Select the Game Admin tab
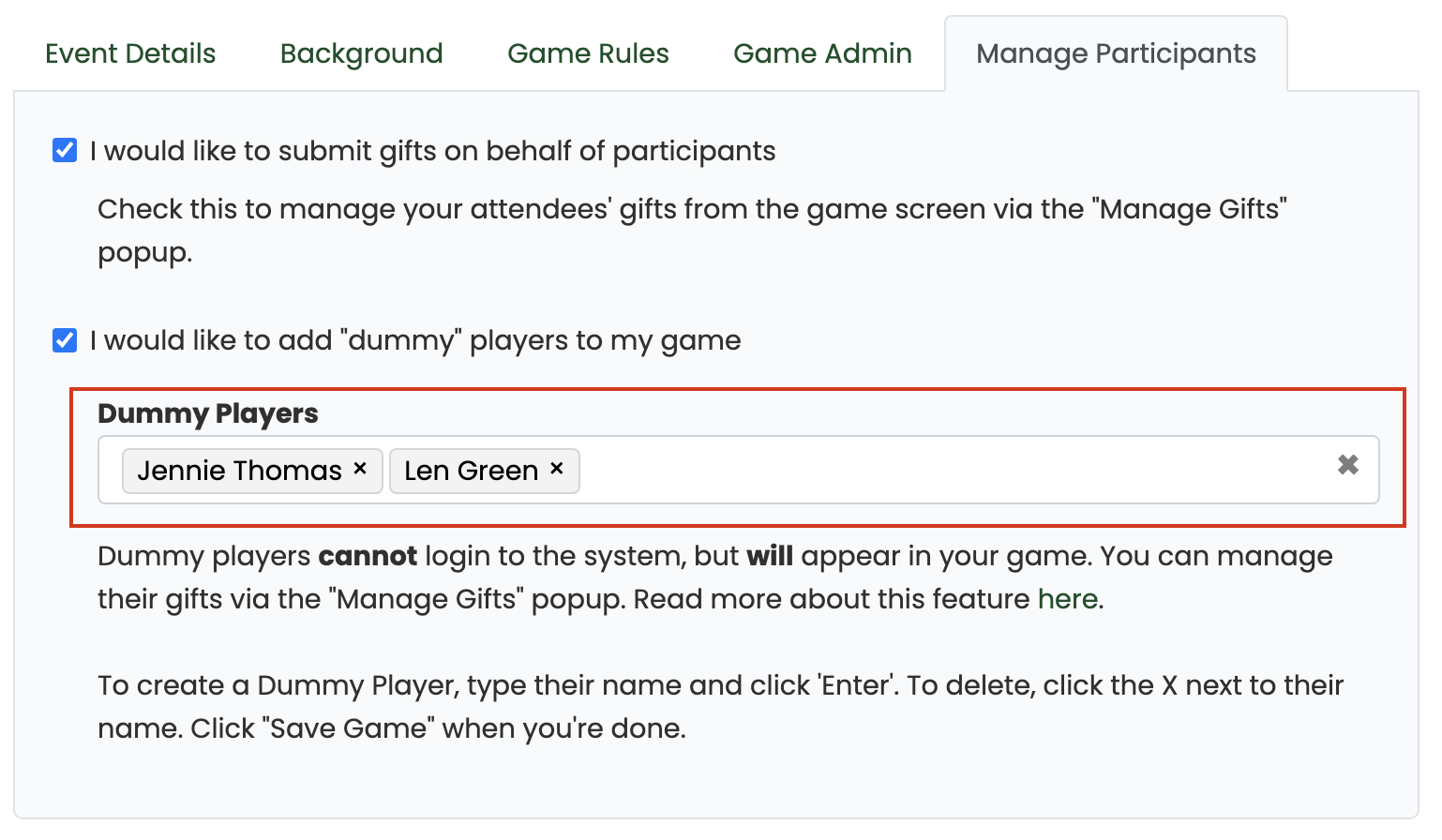The image size is (1442, 840). tap(822, 53)
